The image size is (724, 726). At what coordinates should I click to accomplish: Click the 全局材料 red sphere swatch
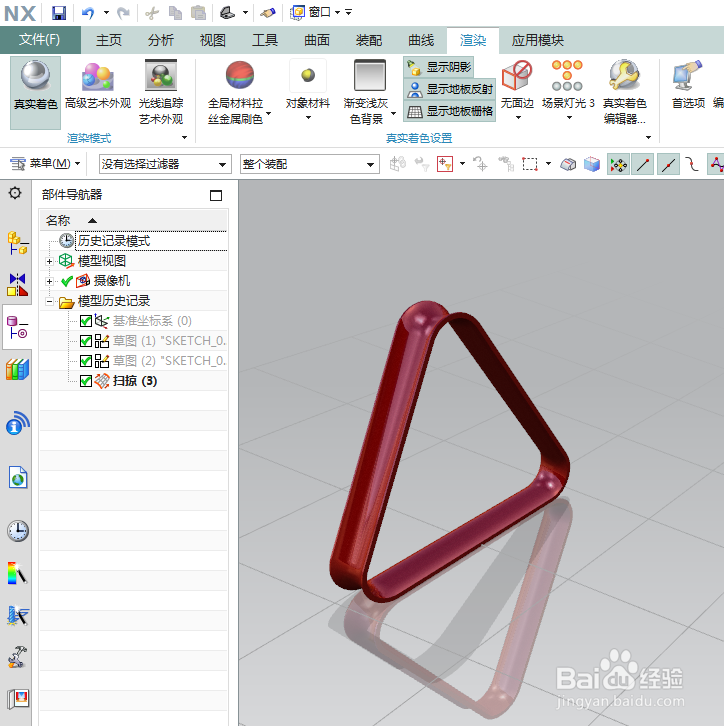240,75
